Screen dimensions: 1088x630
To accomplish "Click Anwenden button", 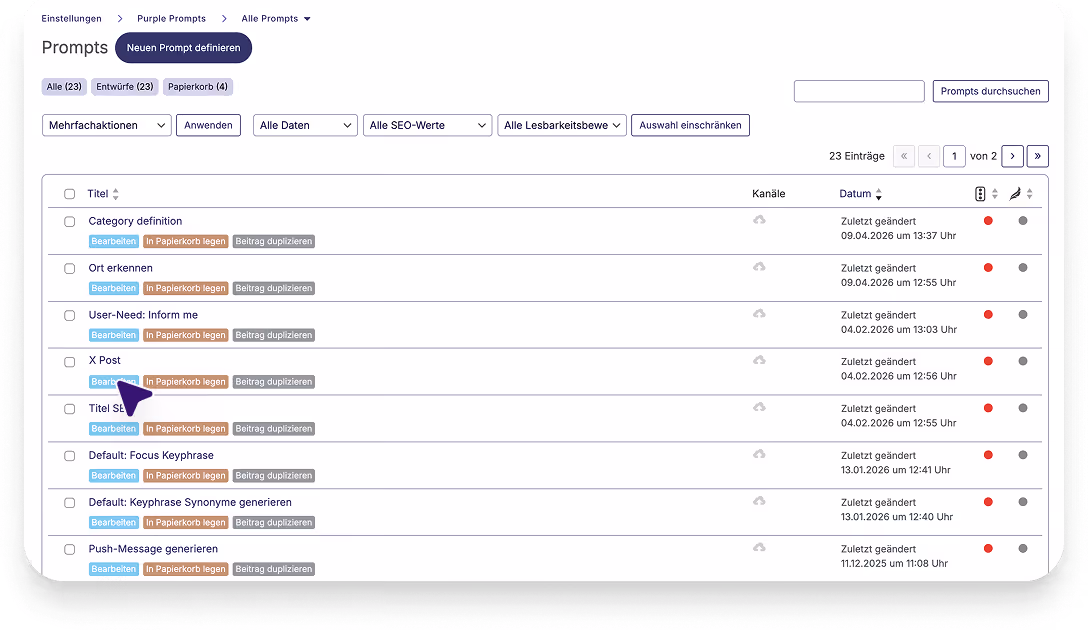I will [x=208, y=126].
